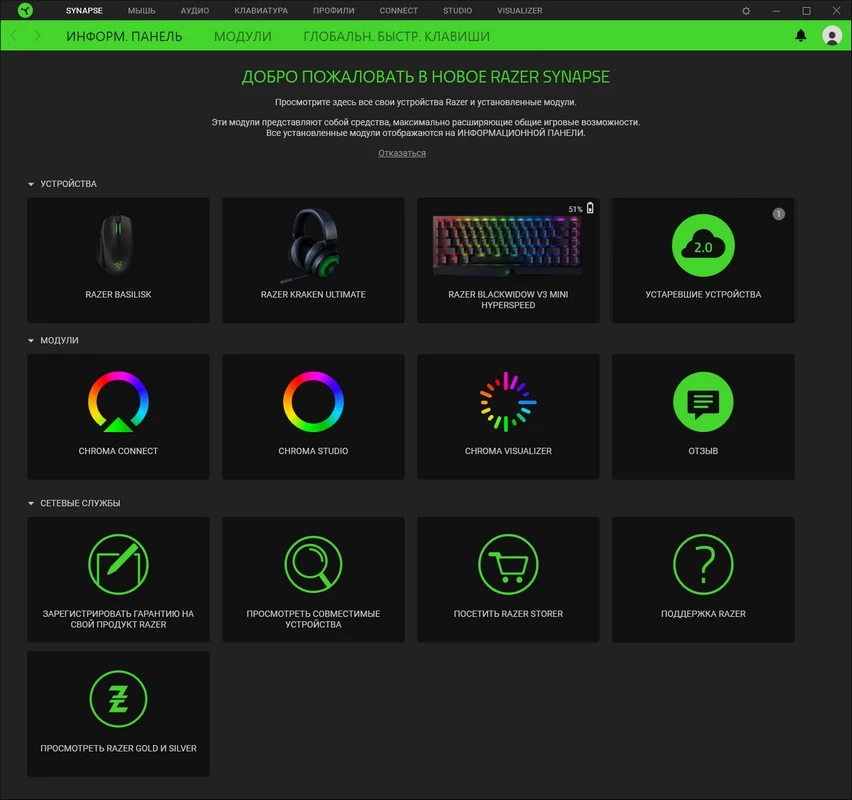The height and width of the screenshot is (800, 852).
Task: Open the view compatible devices magnifier icon
Action: pos(313,564)
